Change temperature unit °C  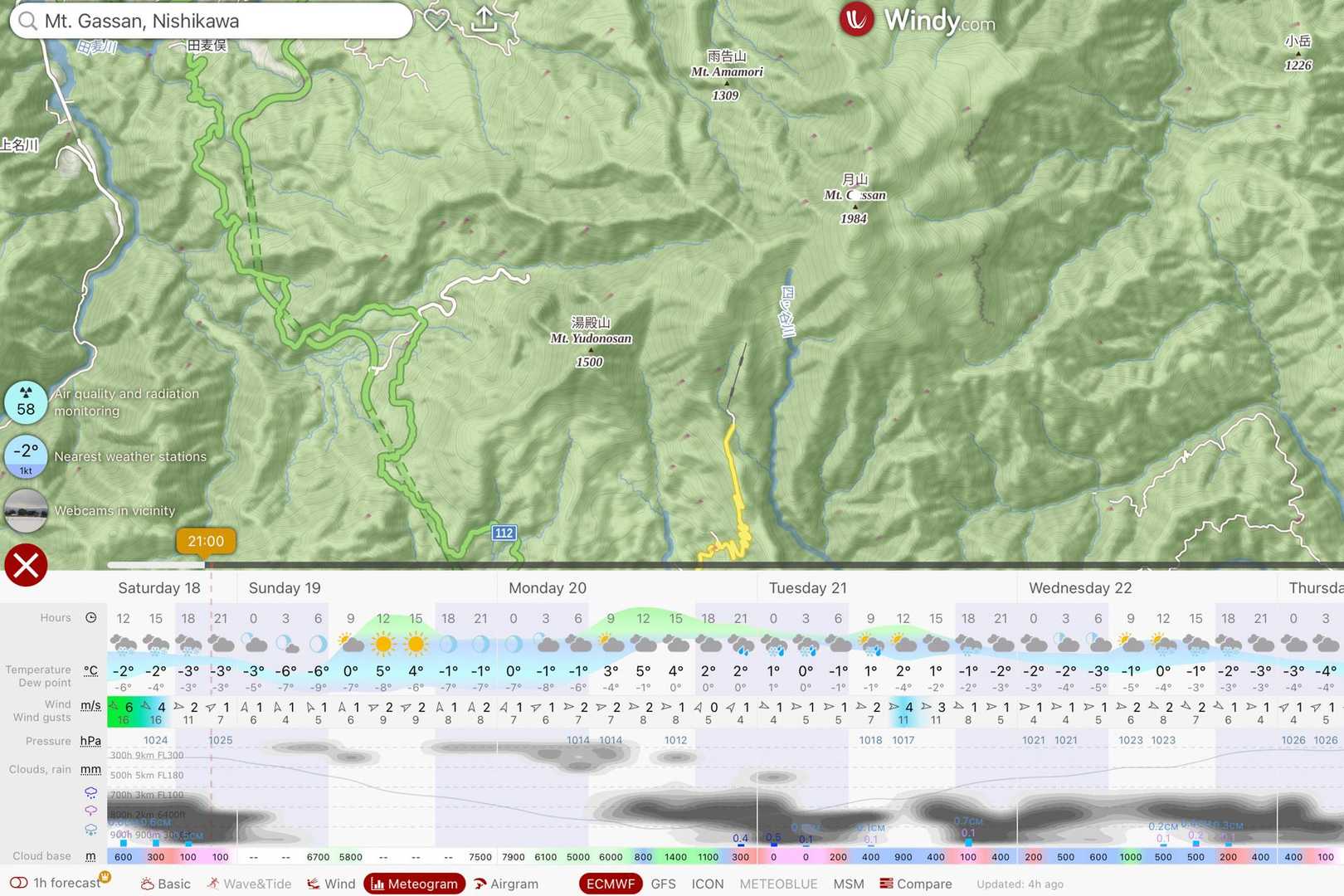coord(90,670)
